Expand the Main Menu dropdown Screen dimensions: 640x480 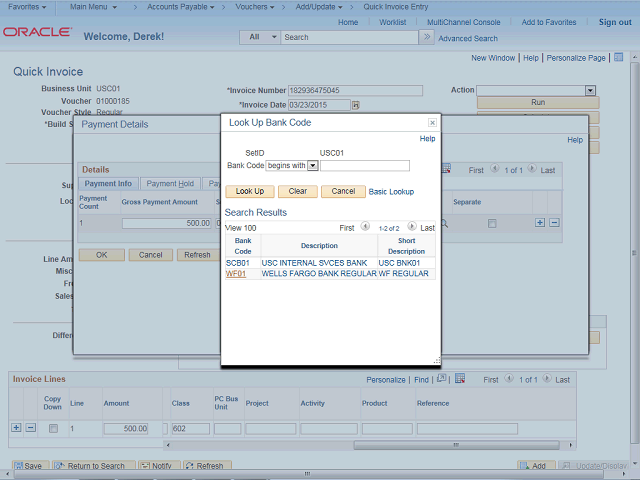[93, 7]
